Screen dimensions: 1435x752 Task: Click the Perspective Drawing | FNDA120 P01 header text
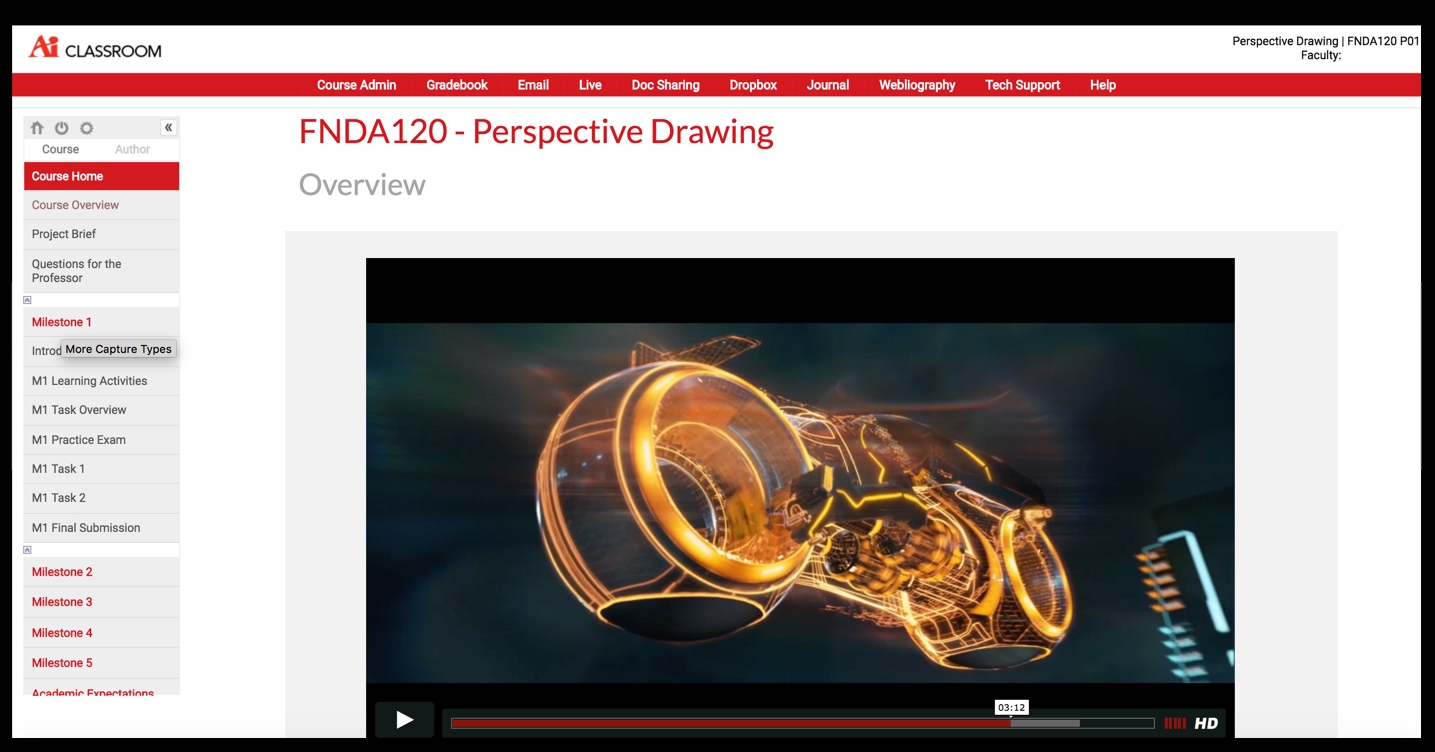(x=1325, y=41)
